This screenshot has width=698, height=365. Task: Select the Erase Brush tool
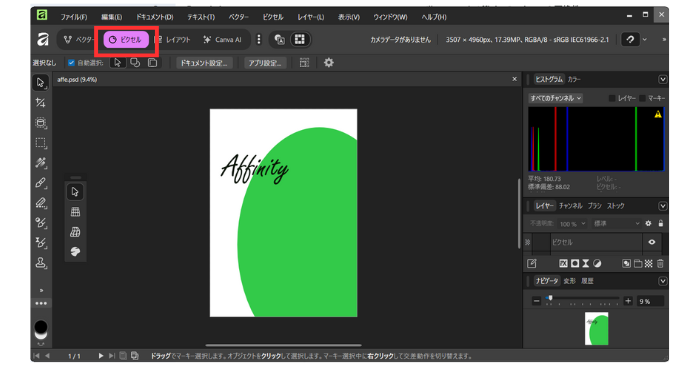point(41,203)
